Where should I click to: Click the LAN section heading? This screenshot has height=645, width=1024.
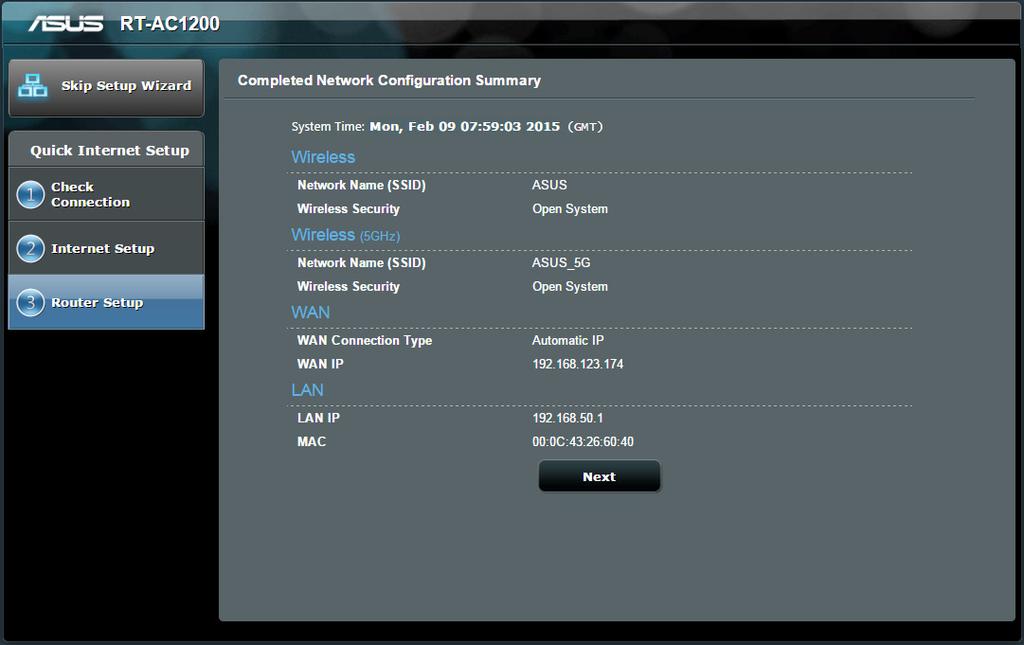(x=307, y=390)
